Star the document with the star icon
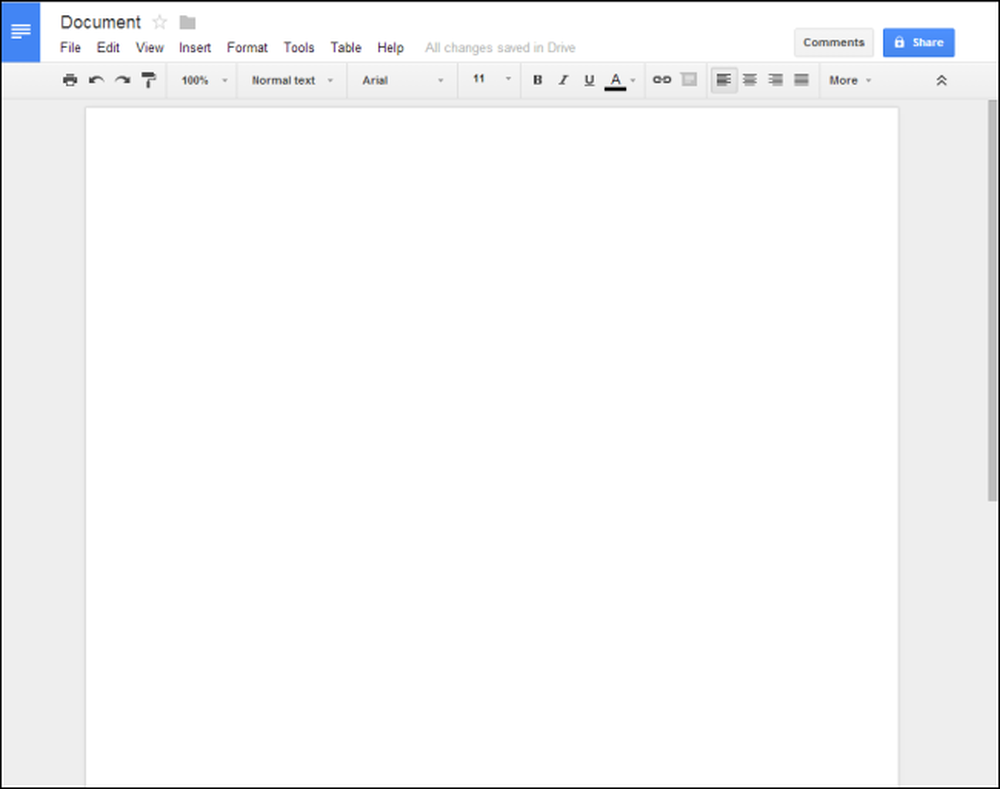1000x789 pixels. click(x=159, y=22)
